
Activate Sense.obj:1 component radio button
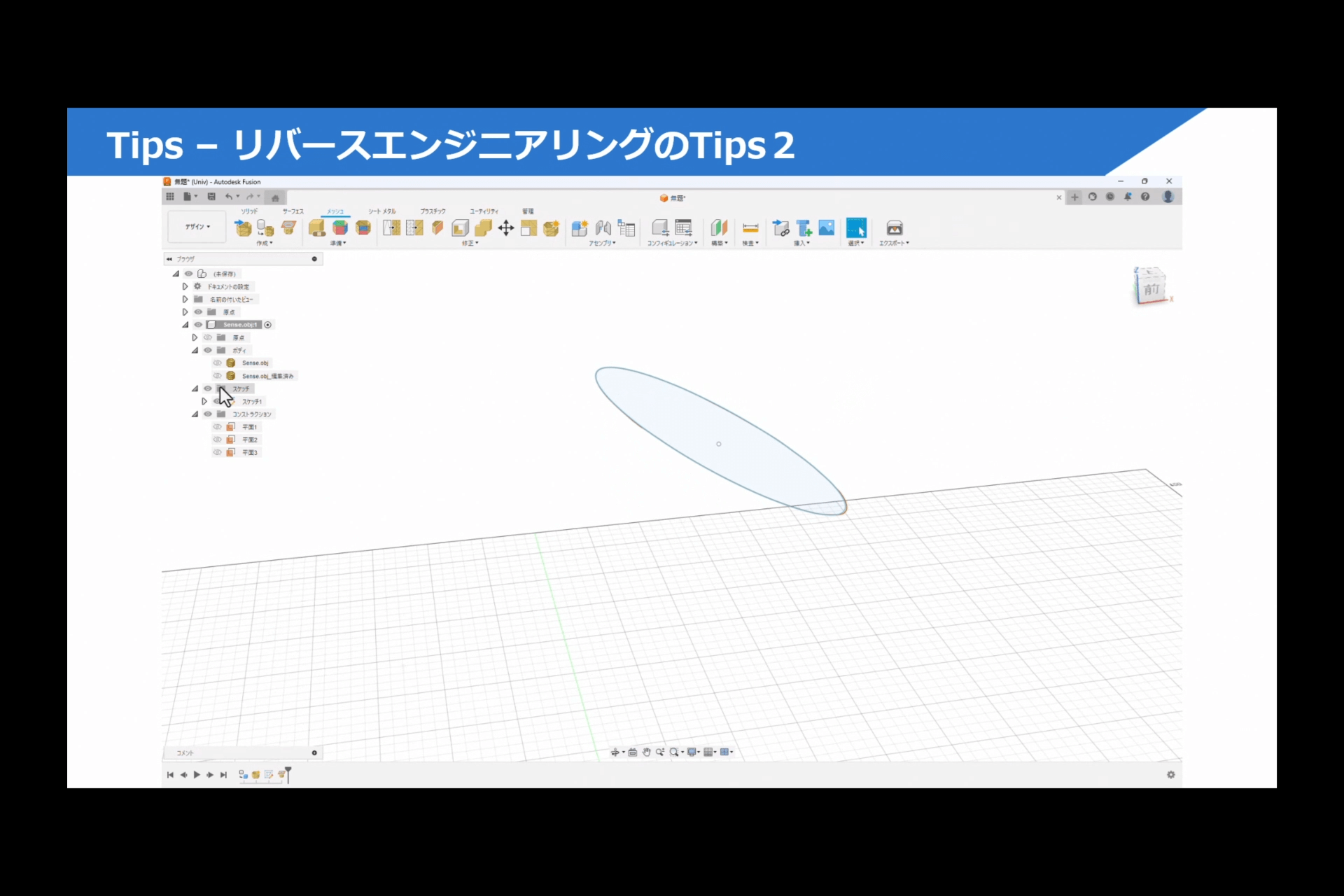click(268, 325)
